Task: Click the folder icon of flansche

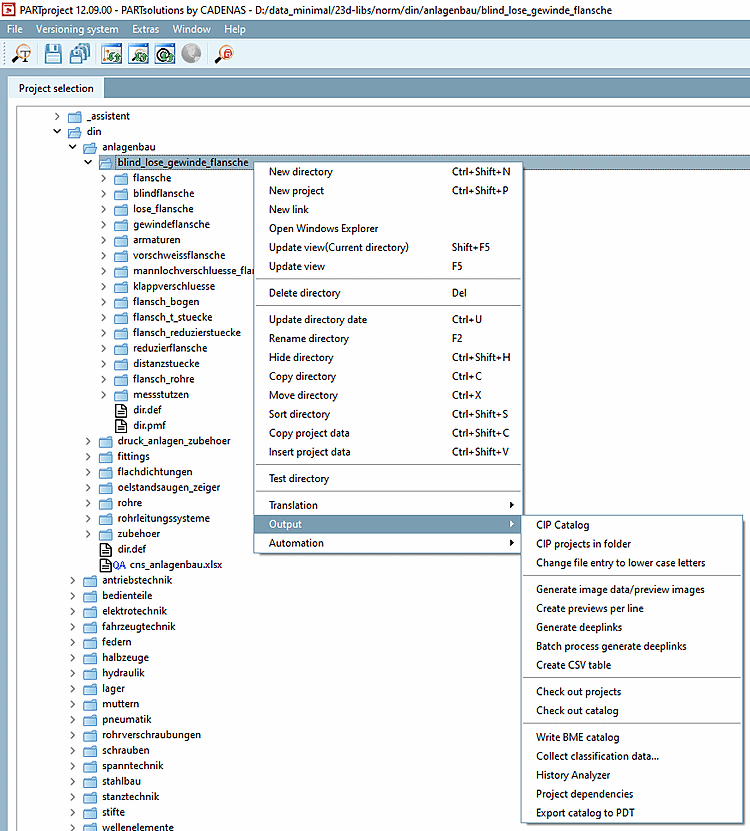Action: [121, 178]
